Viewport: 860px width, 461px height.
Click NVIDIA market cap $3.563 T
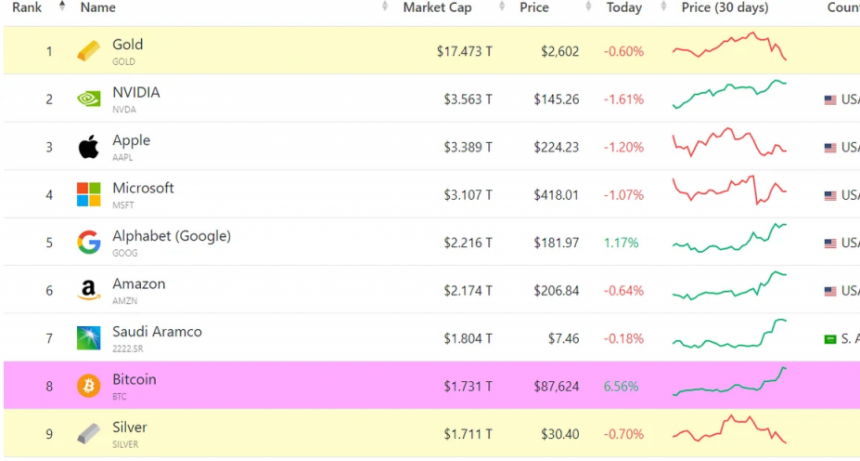click(468, 99)
